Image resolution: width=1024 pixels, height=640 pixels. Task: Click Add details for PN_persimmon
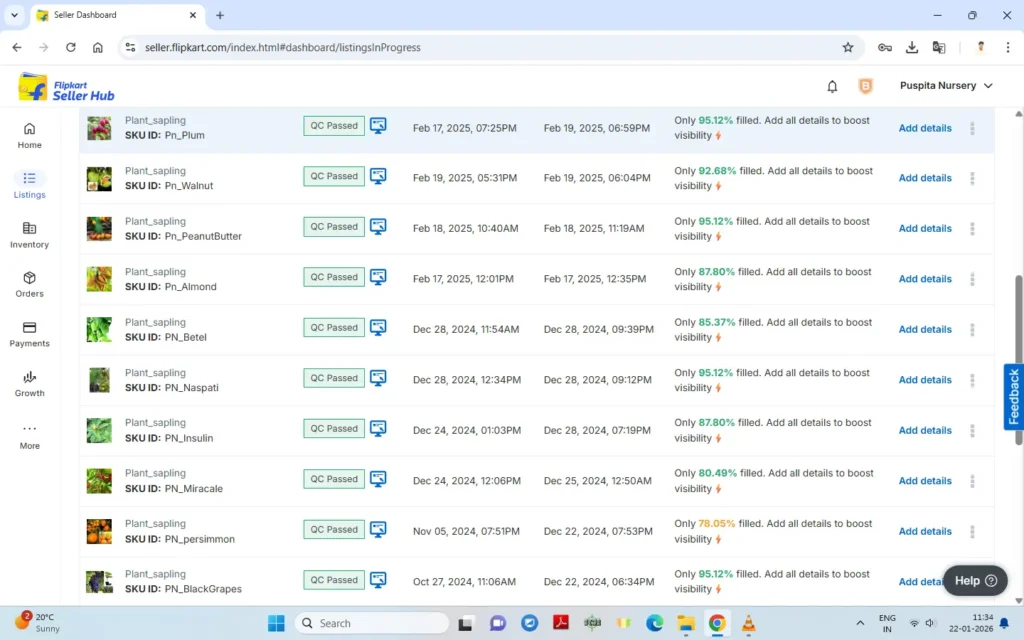tap(925, 532)
